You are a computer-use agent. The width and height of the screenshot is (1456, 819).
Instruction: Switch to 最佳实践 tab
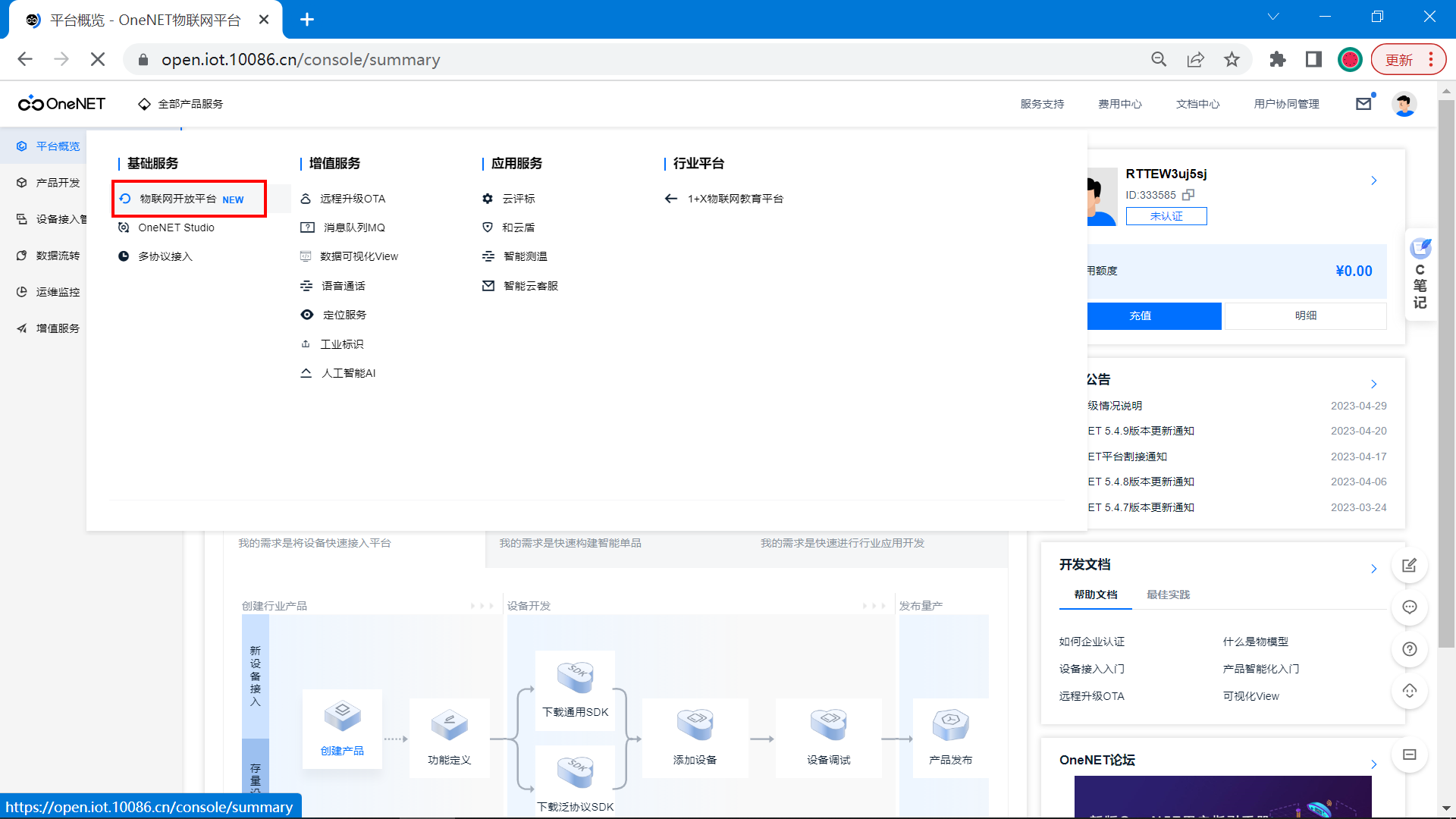(x=1168, y=595)
